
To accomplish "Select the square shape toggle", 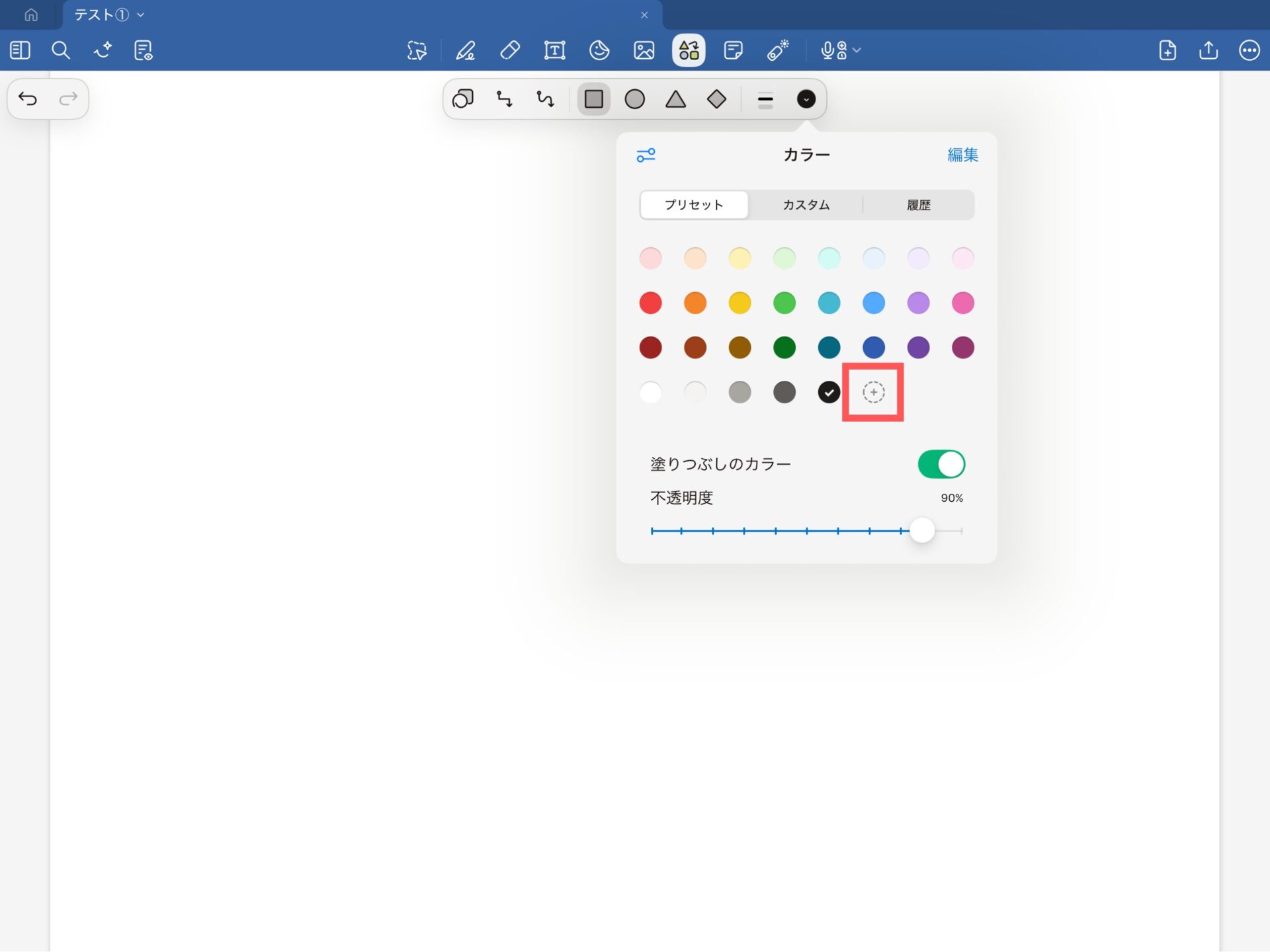I will point(593,99).
